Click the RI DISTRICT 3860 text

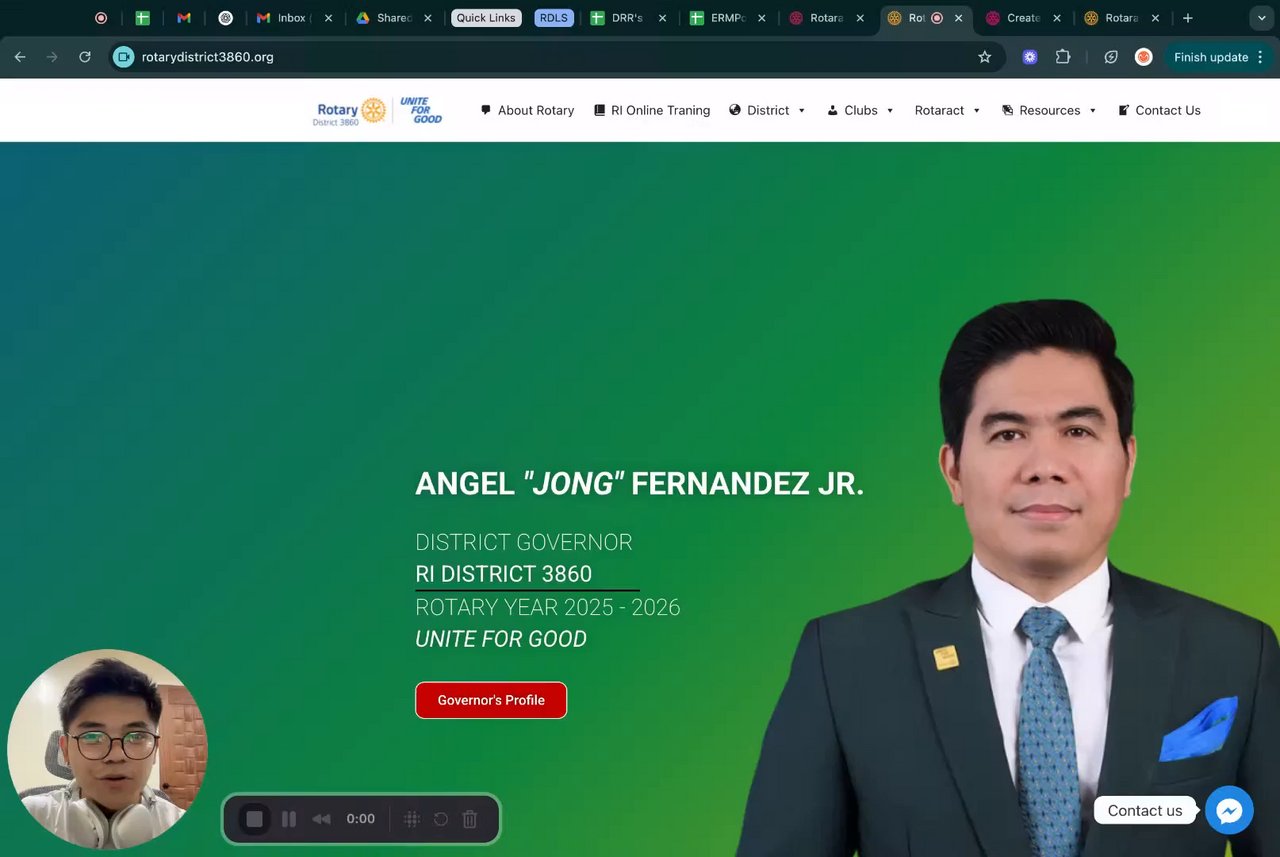pyautogui.click(x=504, y=574)
